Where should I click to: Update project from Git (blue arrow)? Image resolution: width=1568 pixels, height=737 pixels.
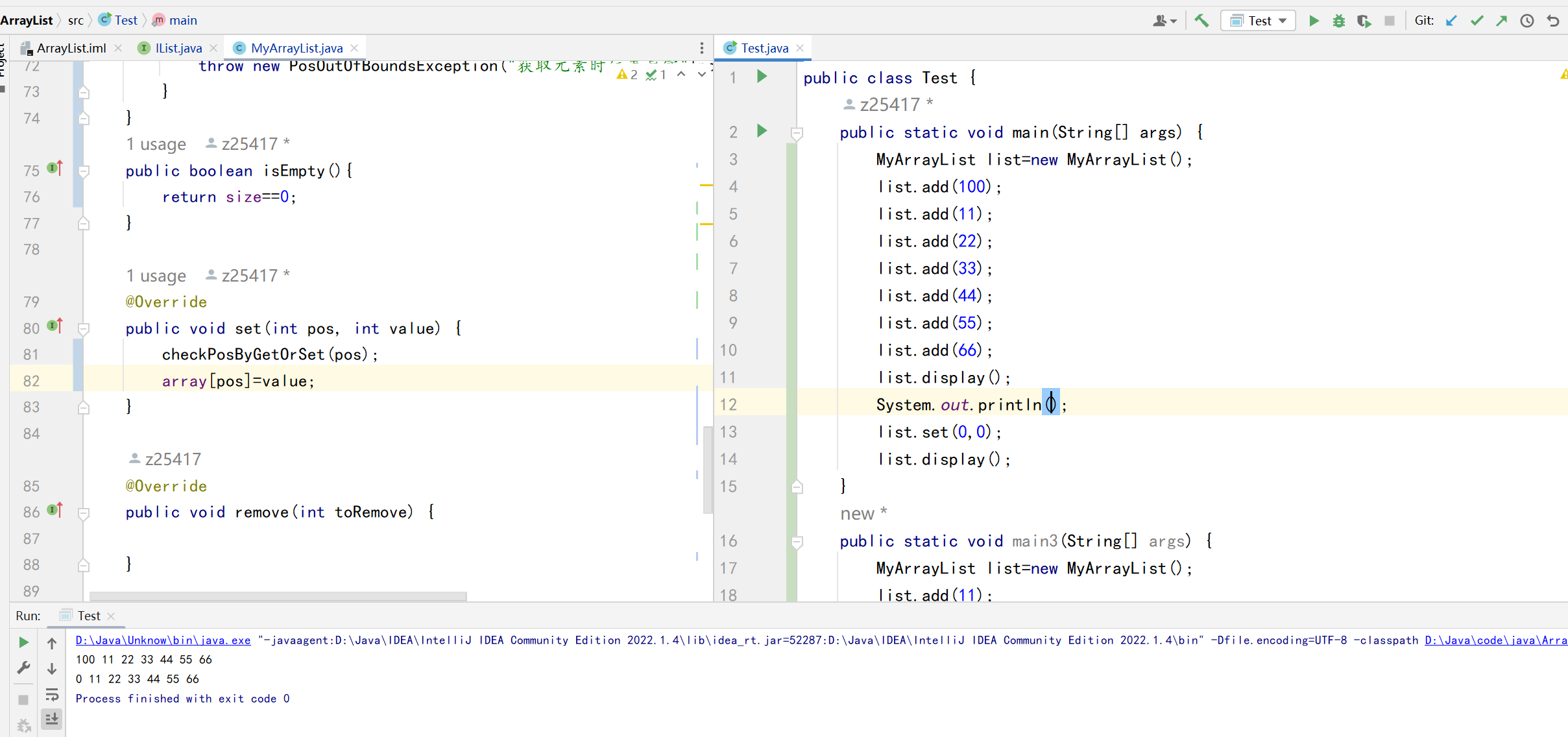(1451, 21)
